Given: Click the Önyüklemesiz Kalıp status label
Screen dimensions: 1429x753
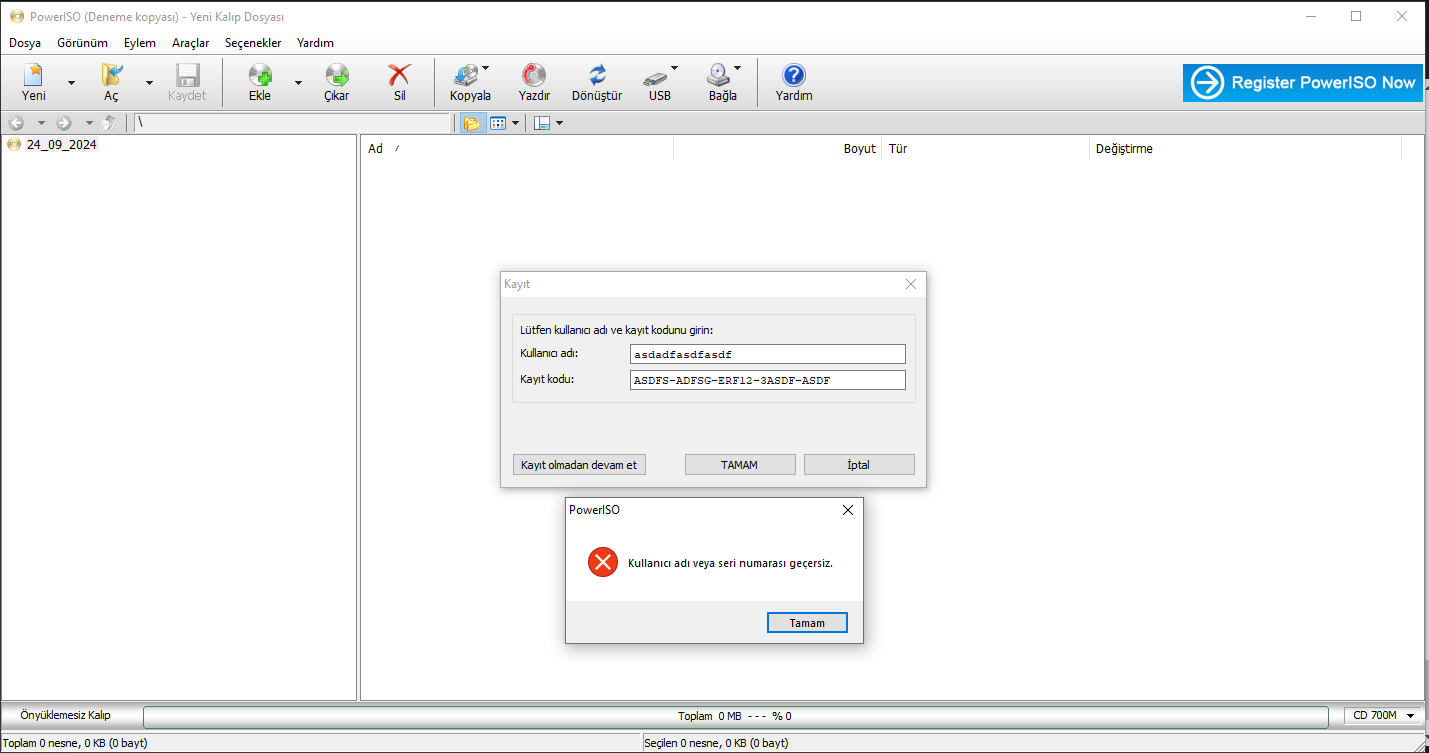Looking at the screenshot, I should tap(66, 715).
